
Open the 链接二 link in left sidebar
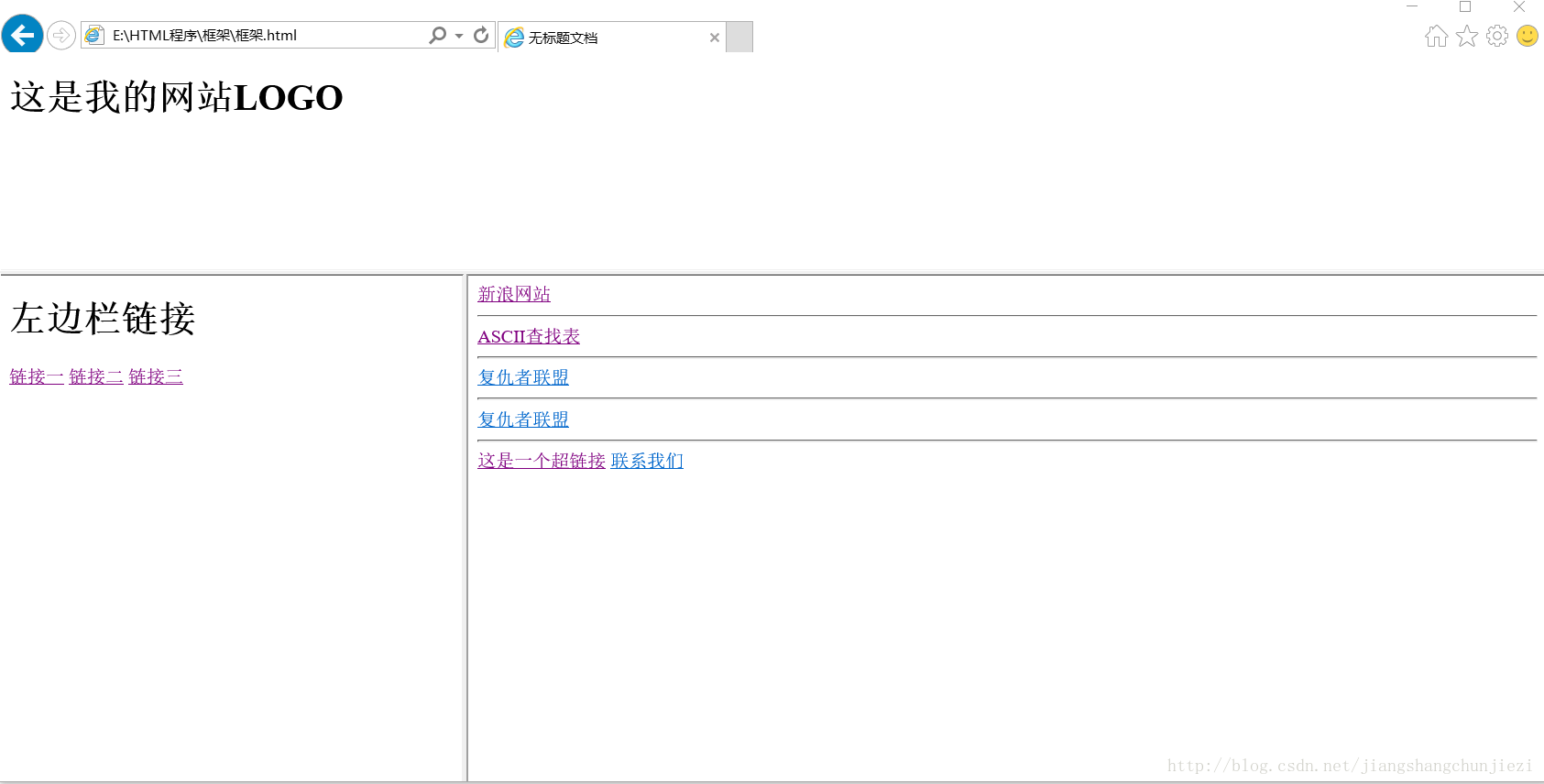coord(96,376)
